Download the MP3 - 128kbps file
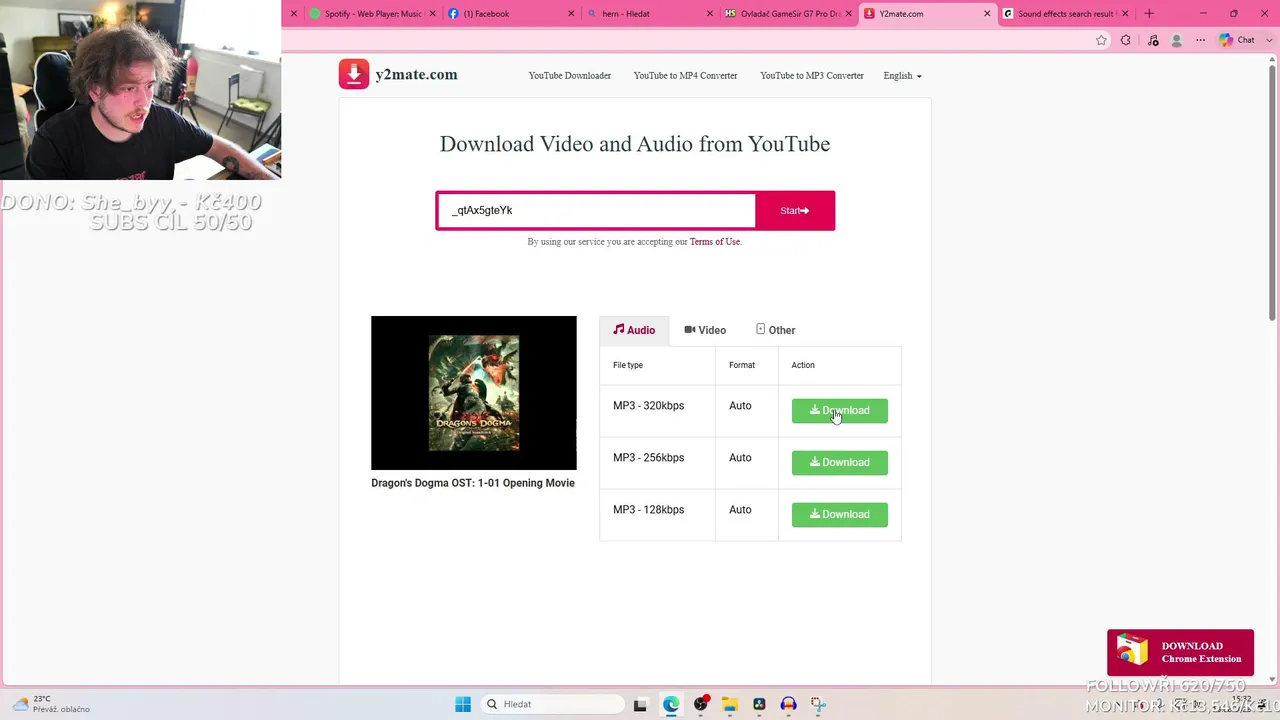The width and height of the screenshot is (1280, 720). (x=840, y=515)
